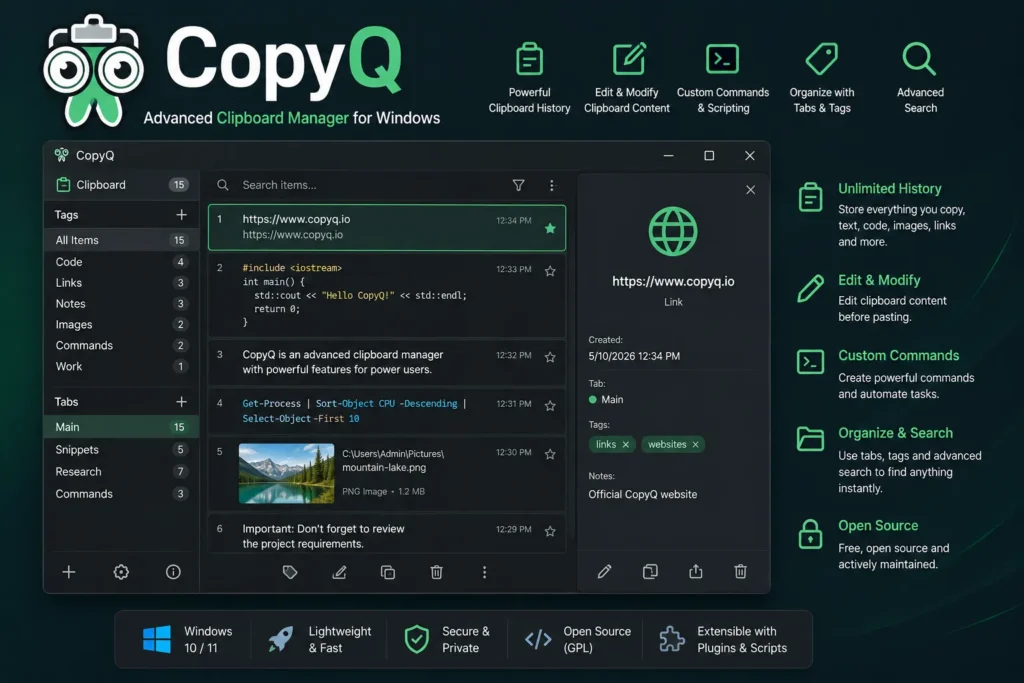Star the Get-Process command item
Image resolution: width=1024 pixels, height=683 pixels.
pyautogui.click(x=550, y=406)
